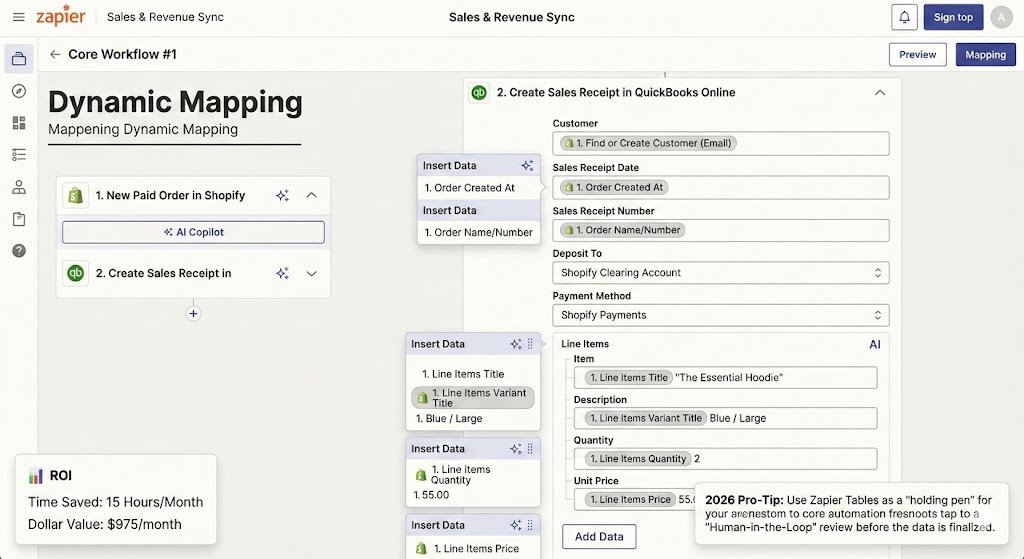Image resolution: width=1024 pixels, height=559 pixels.
Task: Switch to the Preview tab
Action: 917,55
